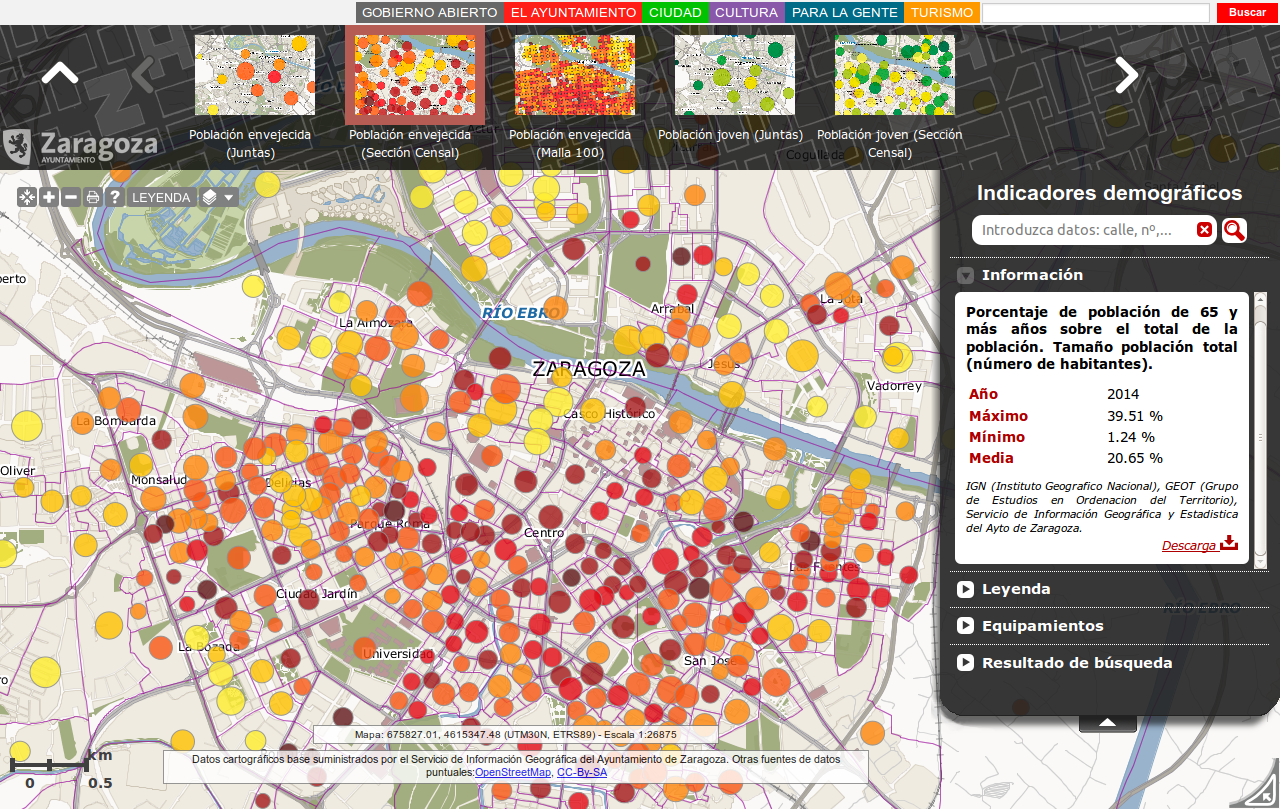
Task: Click the red Buscar button
Action: [1247, 13]
